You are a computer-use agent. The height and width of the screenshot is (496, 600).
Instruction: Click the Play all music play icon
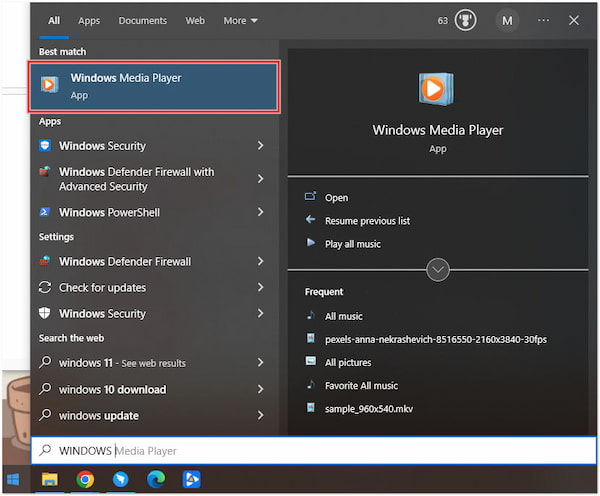[311, 242]
